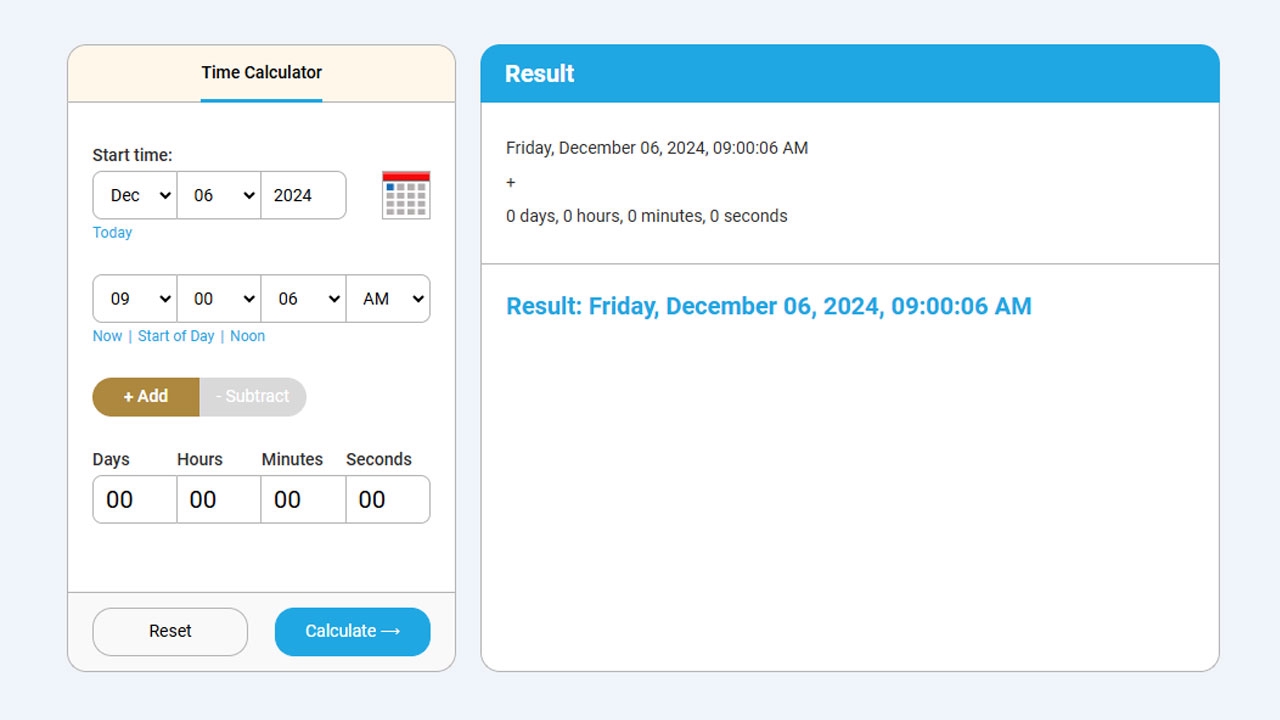Click the Start of Day link

(176, 336)
